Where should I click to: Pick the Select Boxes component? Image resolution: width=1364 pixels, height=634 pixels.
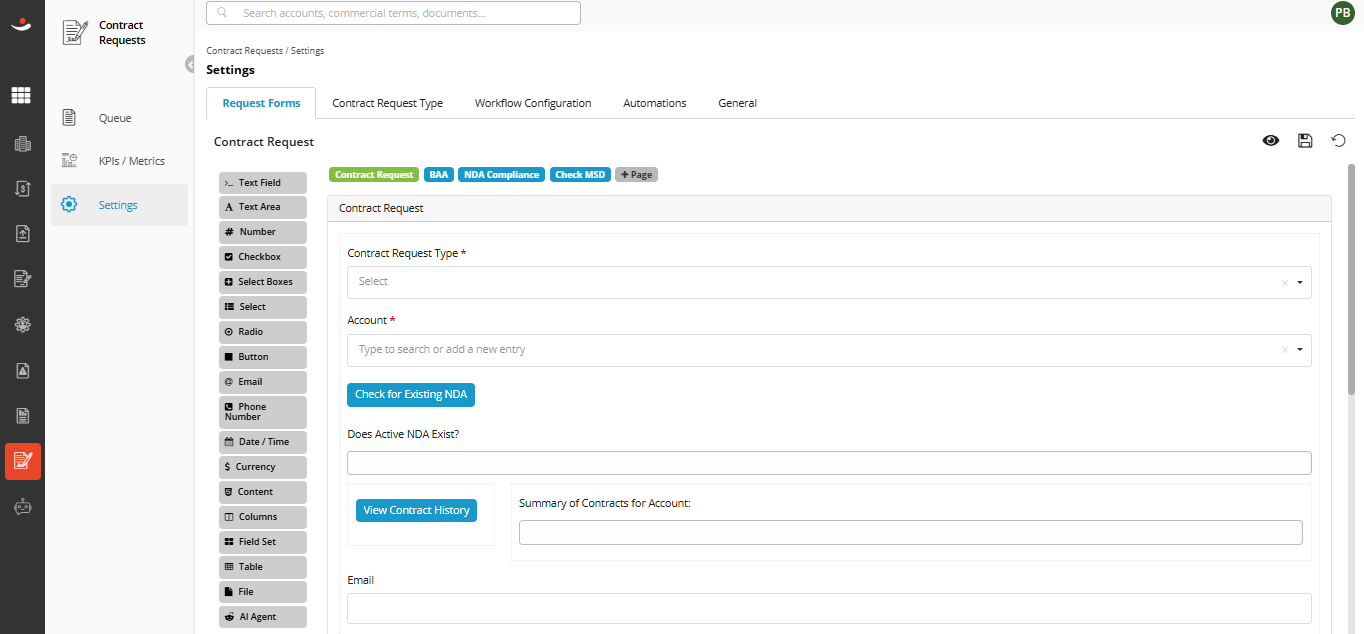point(263,282)
